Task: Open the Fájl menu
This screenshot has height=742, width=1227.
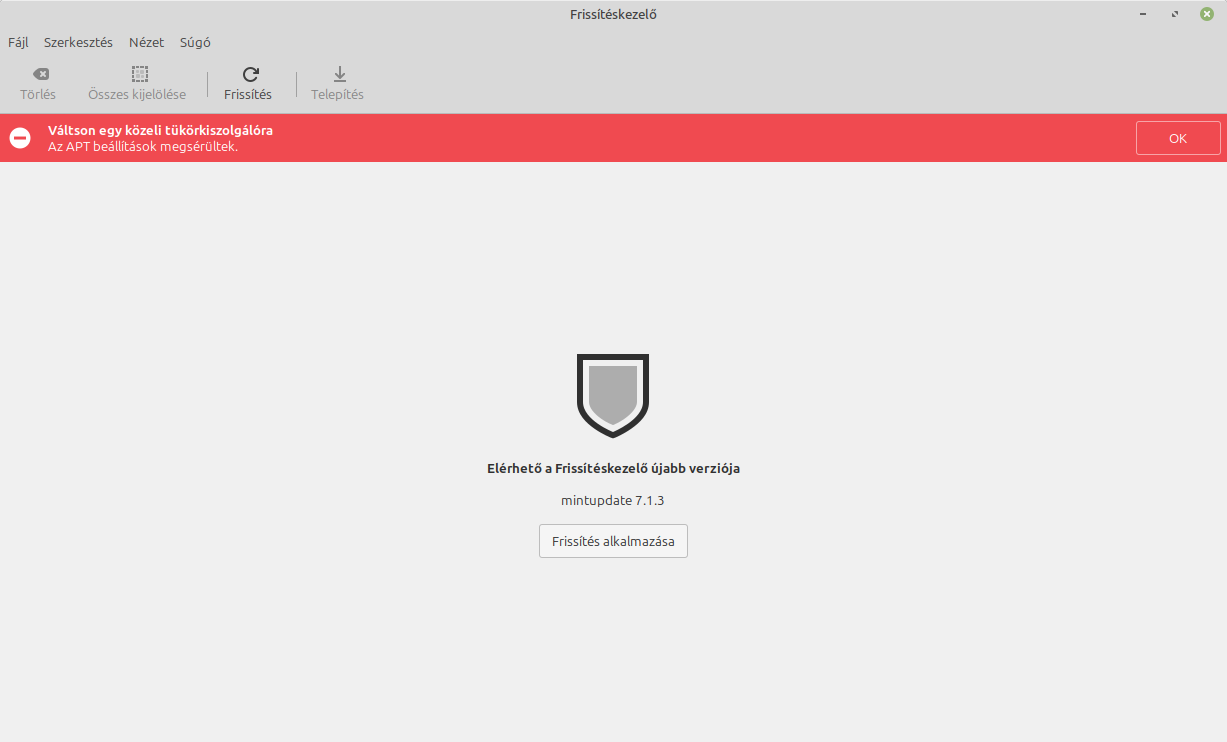Action: (18, 43)
